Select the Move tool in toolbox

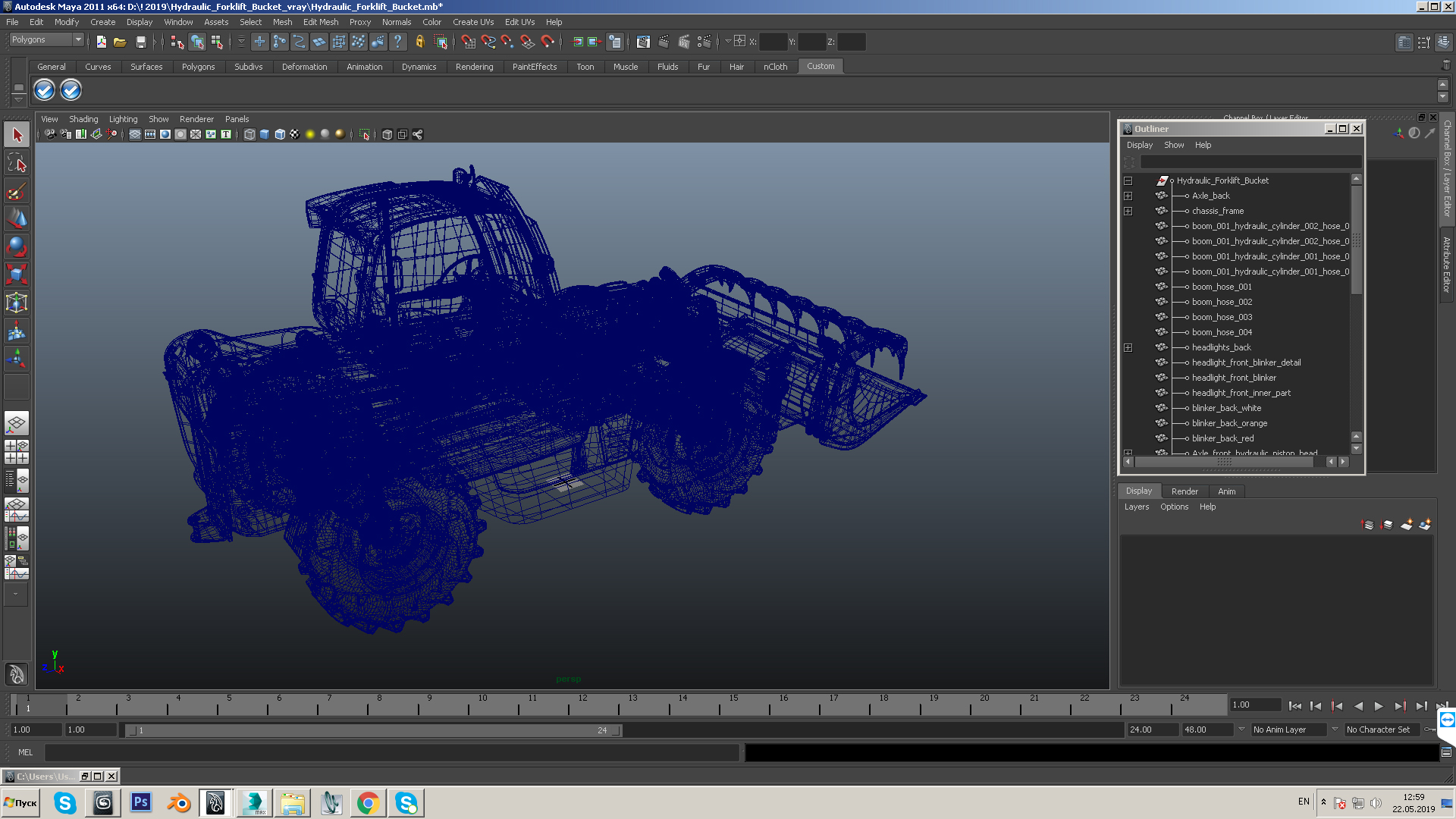click(17, 218)
